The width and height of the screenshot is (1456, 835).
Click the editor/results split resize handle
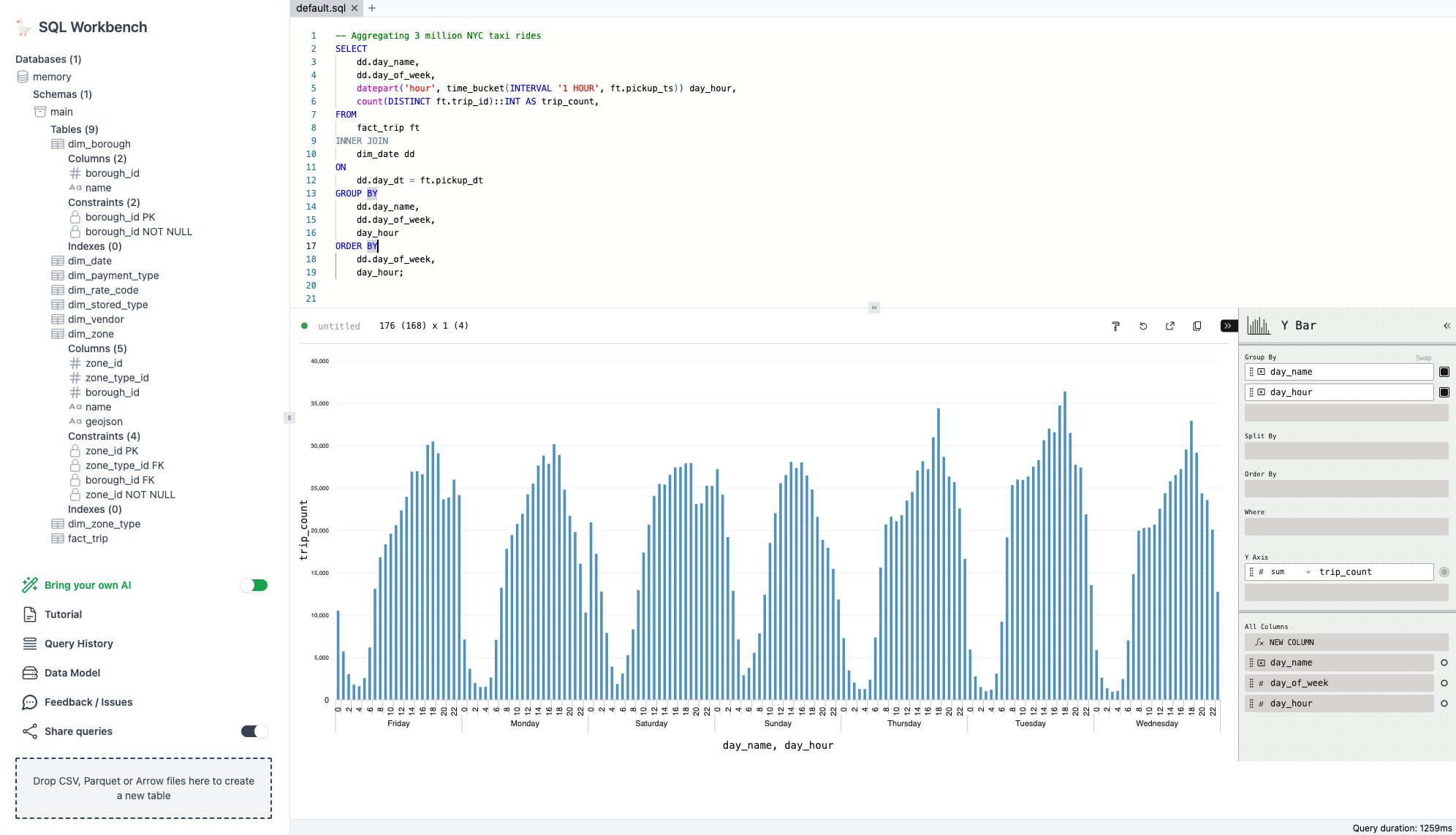[x=873, y=308]
